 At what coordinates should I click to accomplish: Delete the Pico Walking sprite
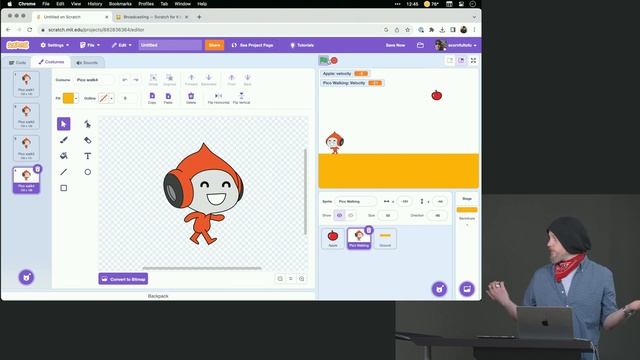pos(369,230)
